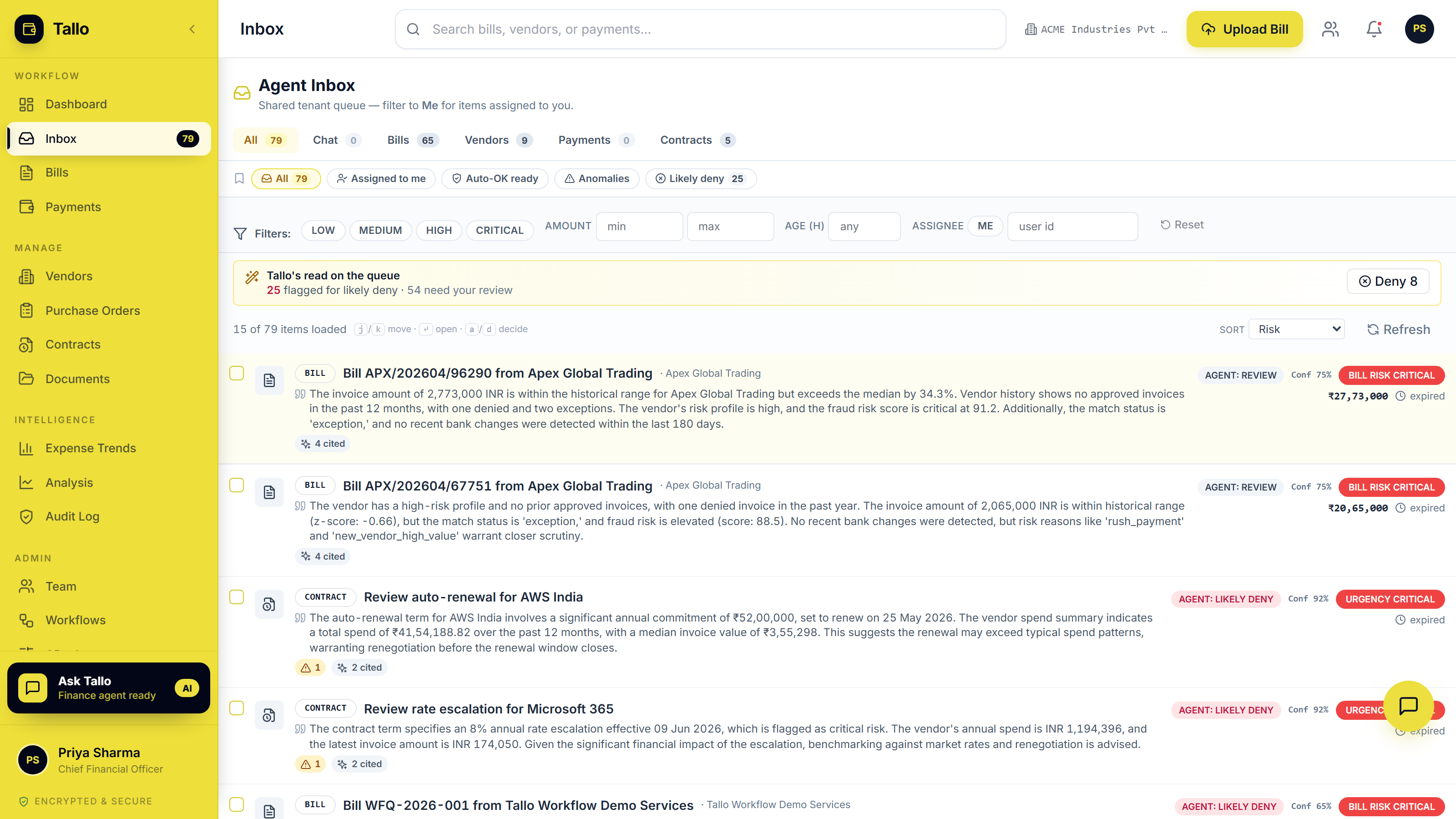The height and width of the screenshot is (819, 1456).
Task: Click the Tallo logo icon
Action: click(x=29, y=29)
